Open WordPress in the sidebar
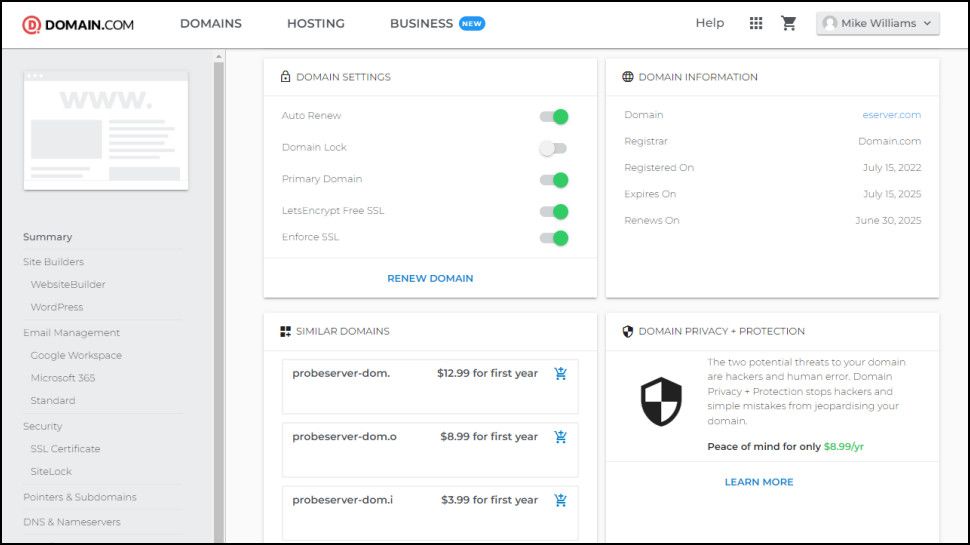This screenshot has height=545, width=970. click(56, 307)
